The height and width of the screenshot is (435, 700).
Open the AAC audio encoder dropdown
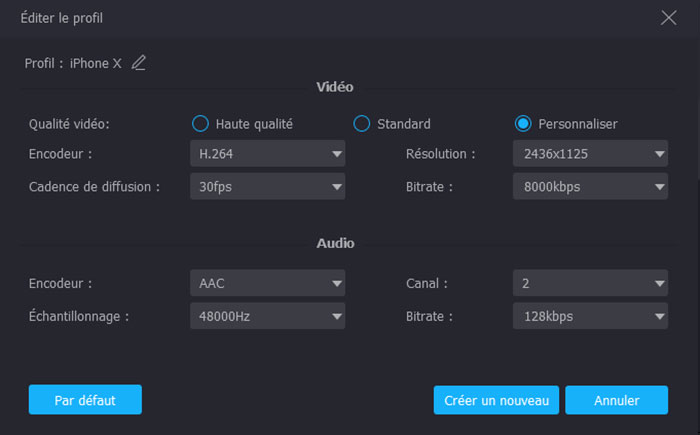point(267,284)
